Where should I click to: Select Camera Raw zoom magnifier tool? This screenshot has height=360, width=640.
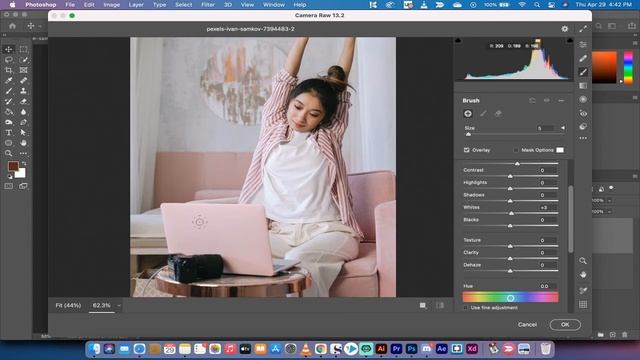click(x=583, y=261)
